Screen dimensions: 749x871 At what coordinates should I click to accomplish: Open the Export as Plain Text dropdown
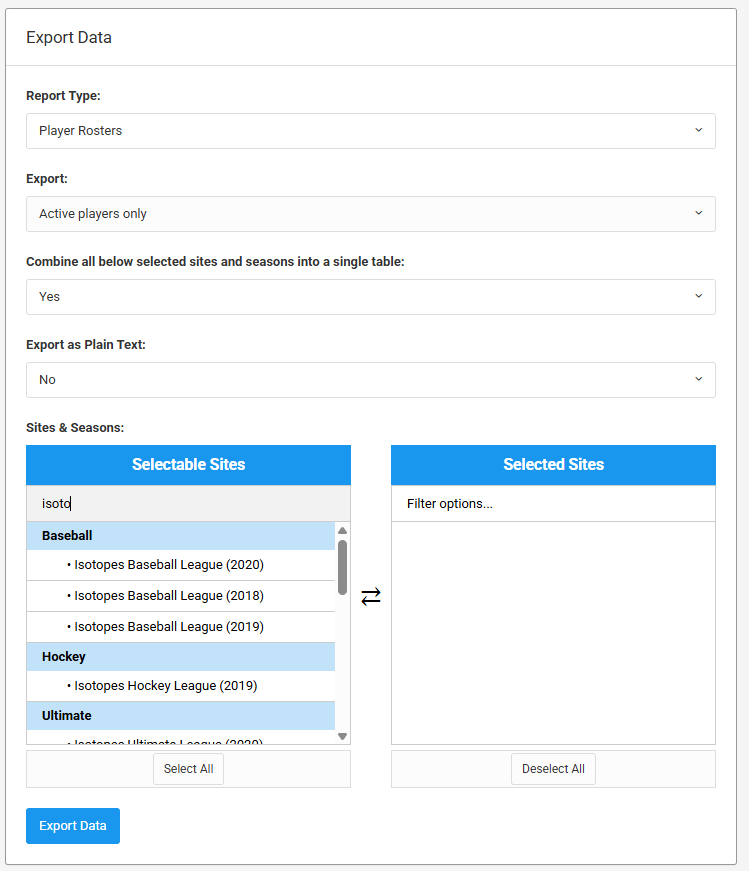point(371,380)
